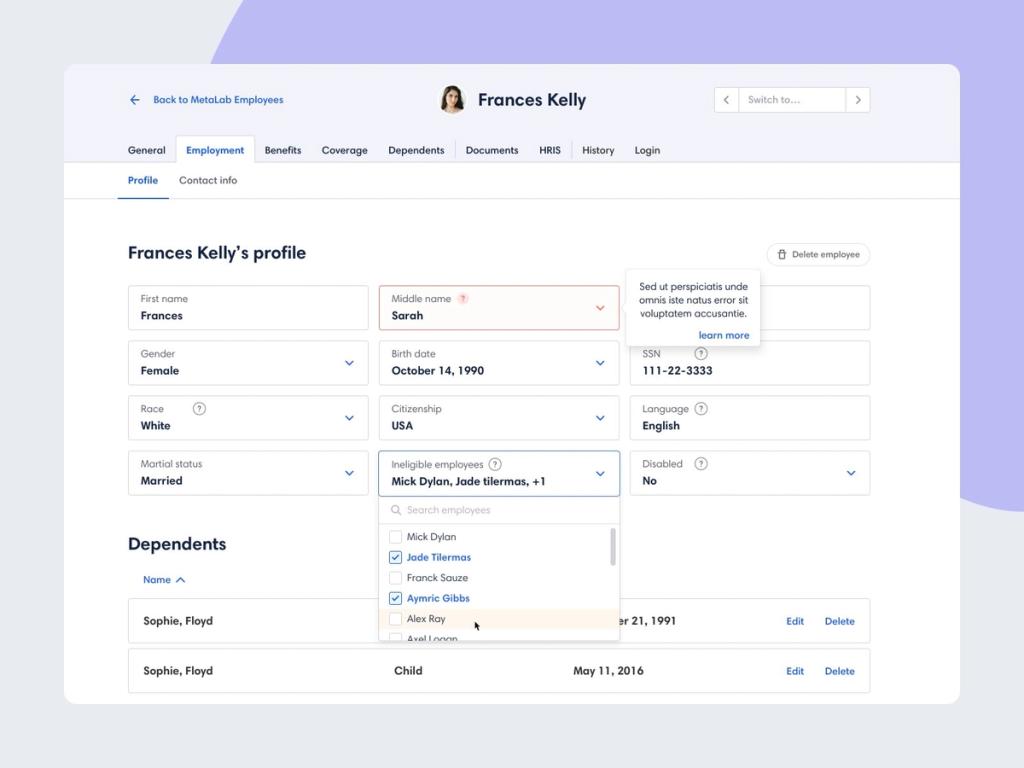The height and width of the screenshot is (768, 1024).
Task: Select the Profile sub-tab
Action: [143, 180]
